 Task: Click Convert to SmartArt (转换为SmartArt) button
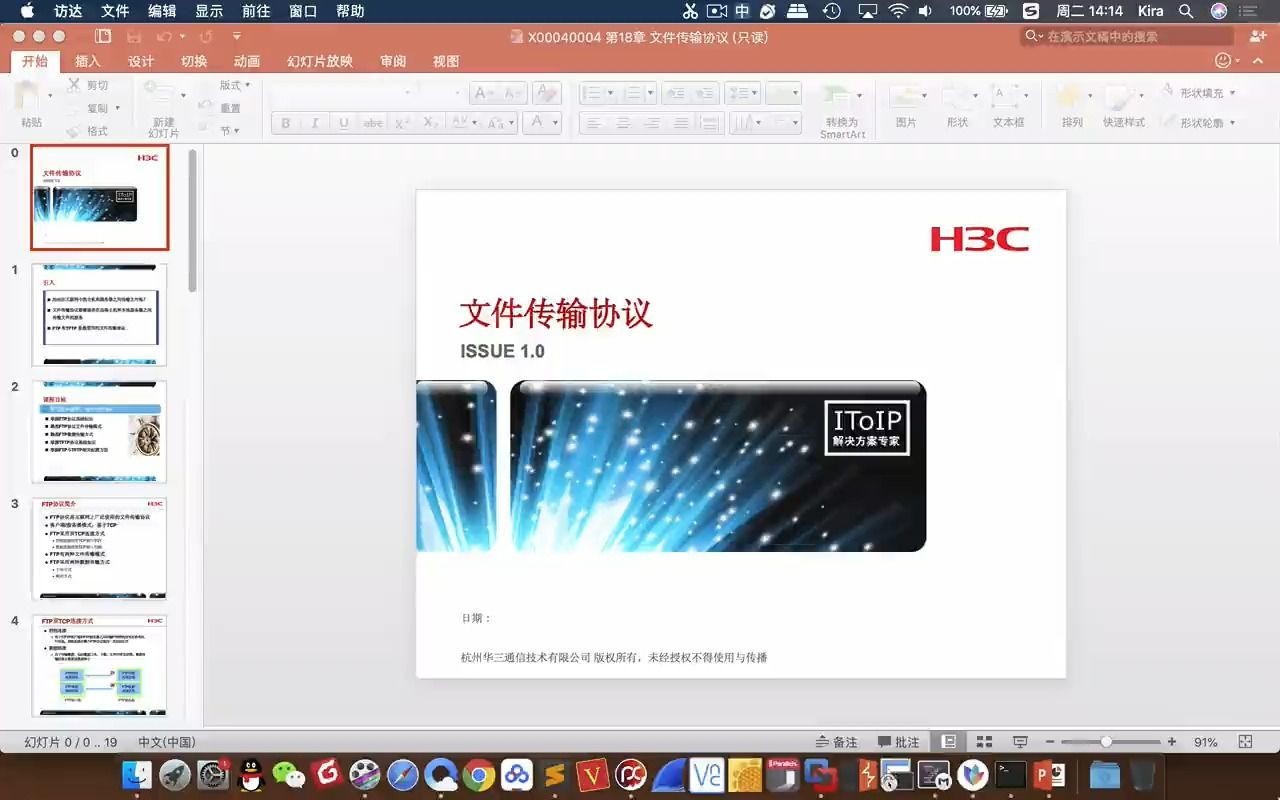842,110
